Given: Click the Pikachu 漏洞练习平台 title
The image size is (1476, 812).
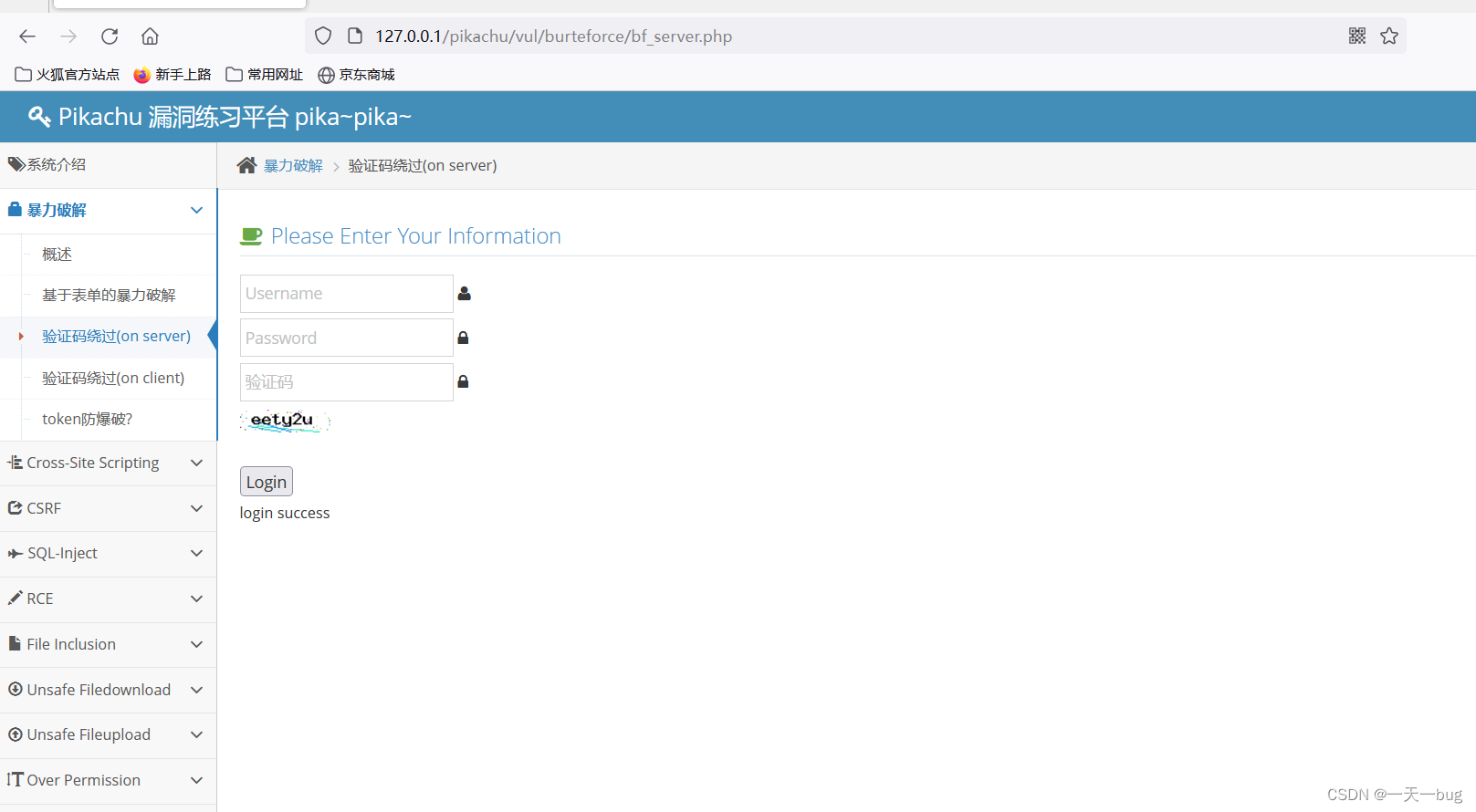Looking at the screenshot, I should [235, 117].
